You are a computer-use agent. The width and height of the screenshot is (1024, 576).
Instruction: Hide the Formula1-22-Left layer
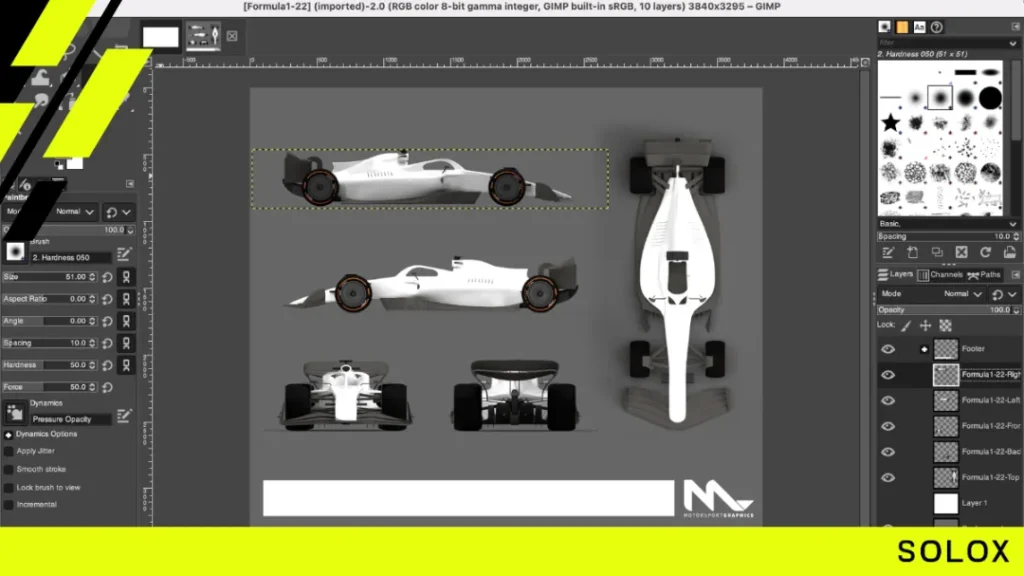pyautogui.click(x=888, y=400)
